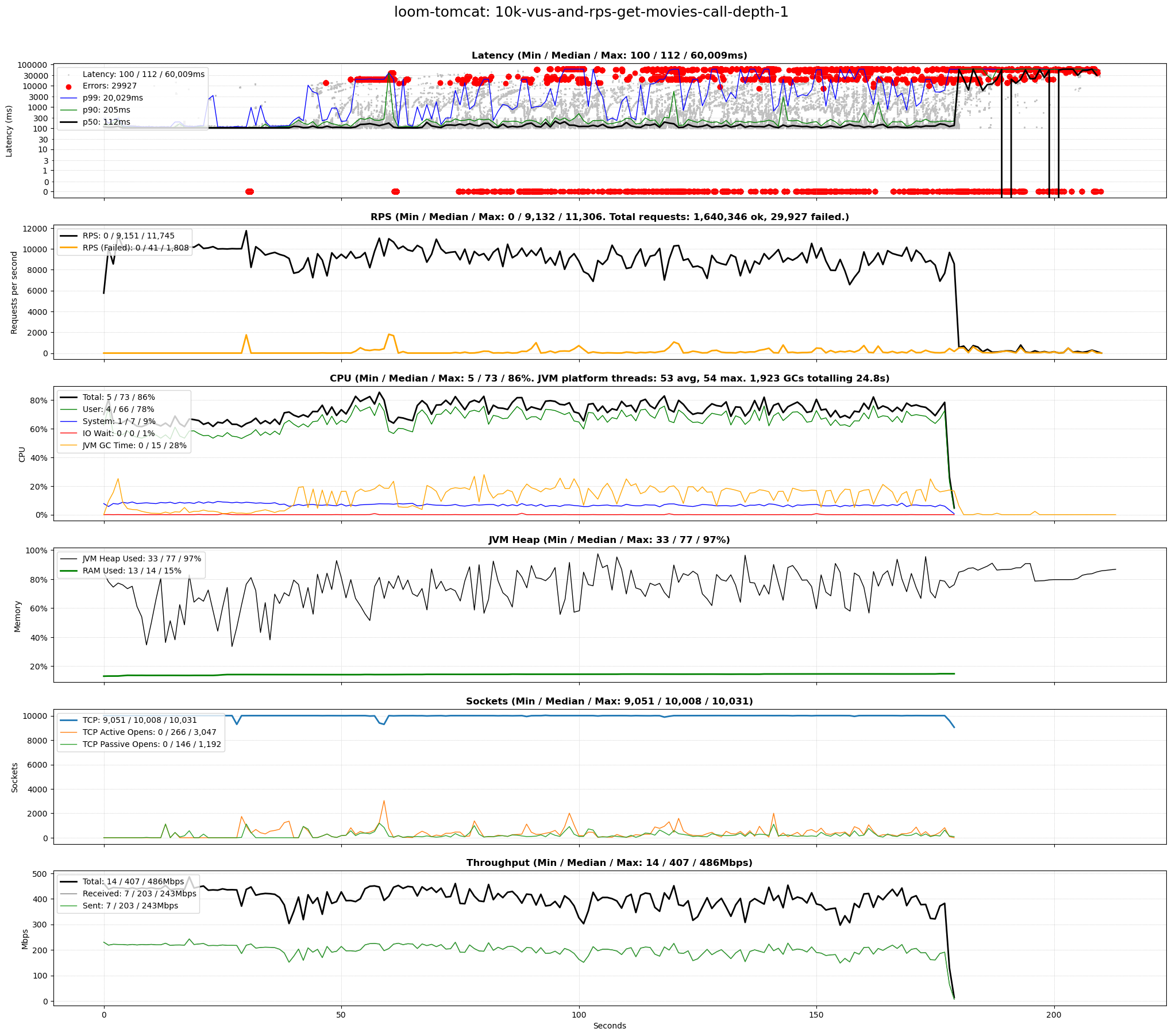Click the 100 tick on bottom axis
1172x1036 pixels.
tap(579, 1015)
